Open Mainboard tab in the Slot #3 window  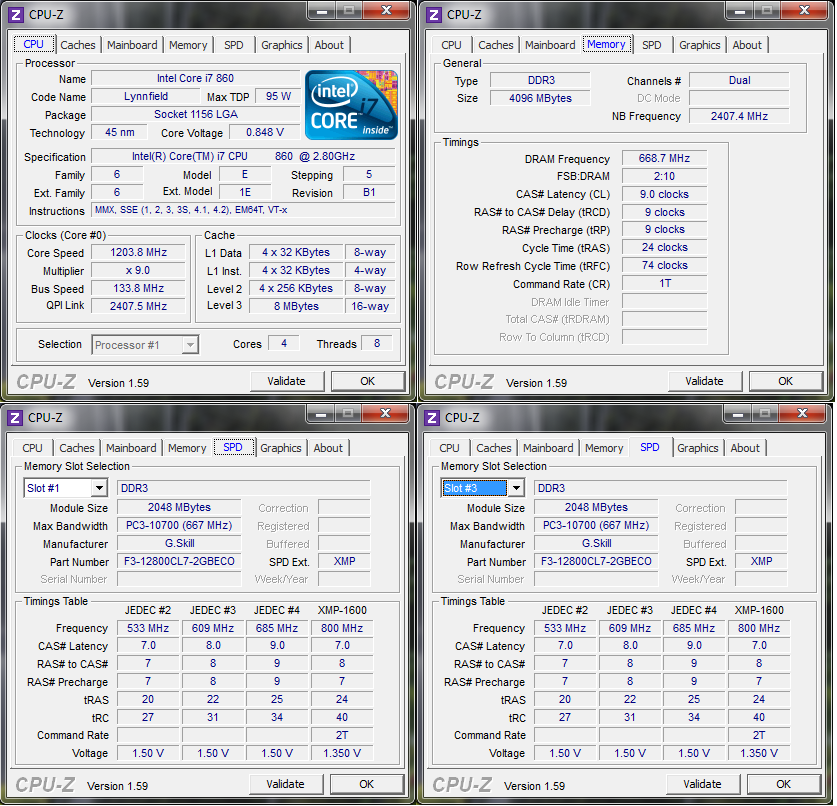click(x=548, y=448)
